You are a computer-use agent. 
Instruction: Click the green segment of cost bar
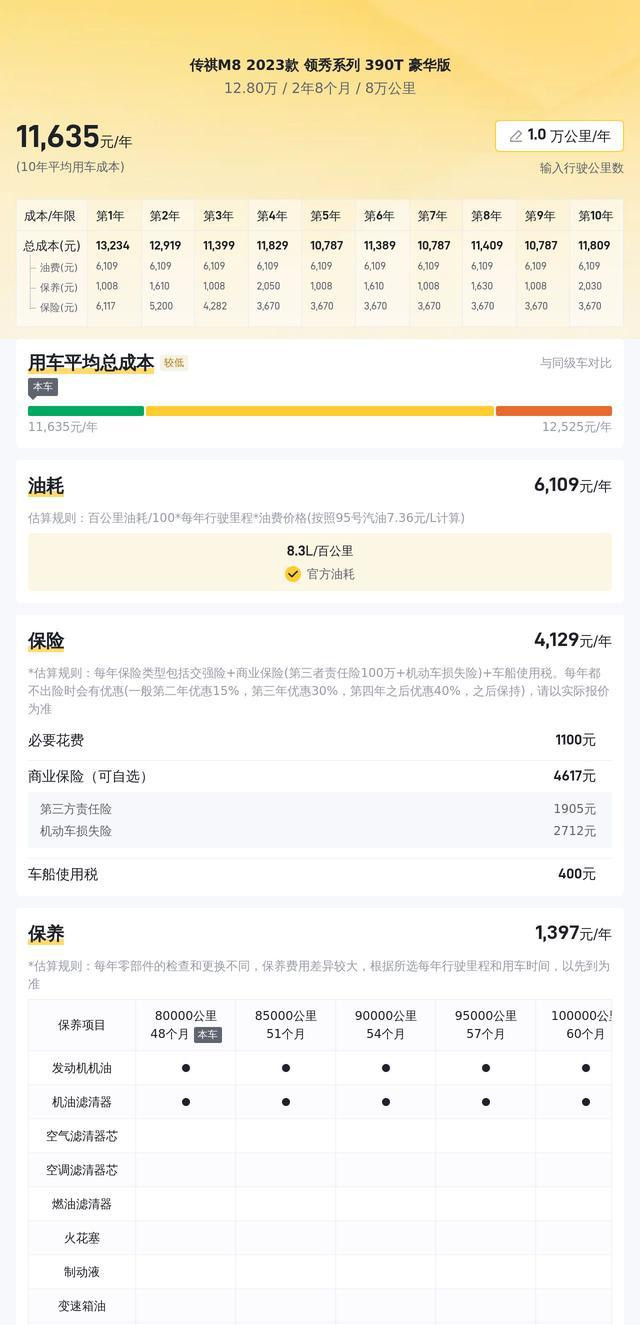click(86, 411)
